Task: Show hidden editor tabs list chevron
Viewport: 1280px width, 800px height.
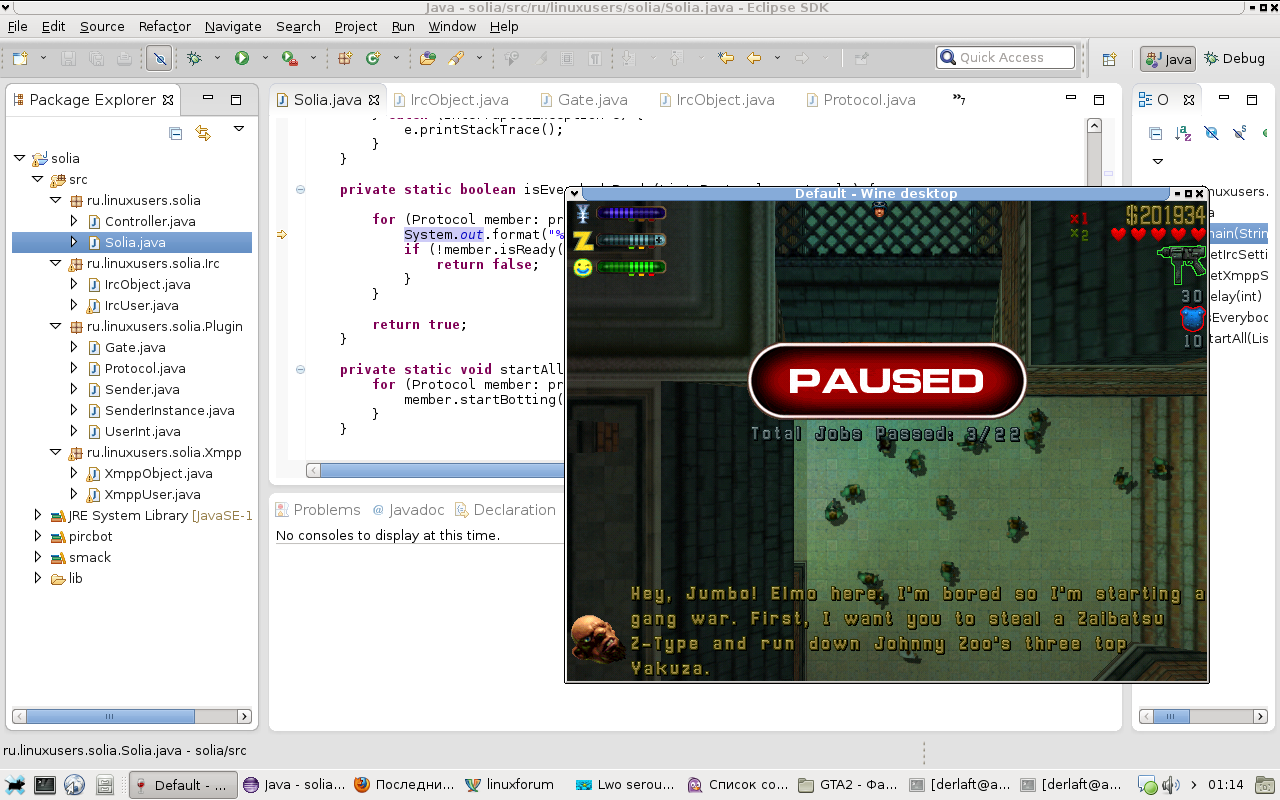Action: [x=959, y=99]
